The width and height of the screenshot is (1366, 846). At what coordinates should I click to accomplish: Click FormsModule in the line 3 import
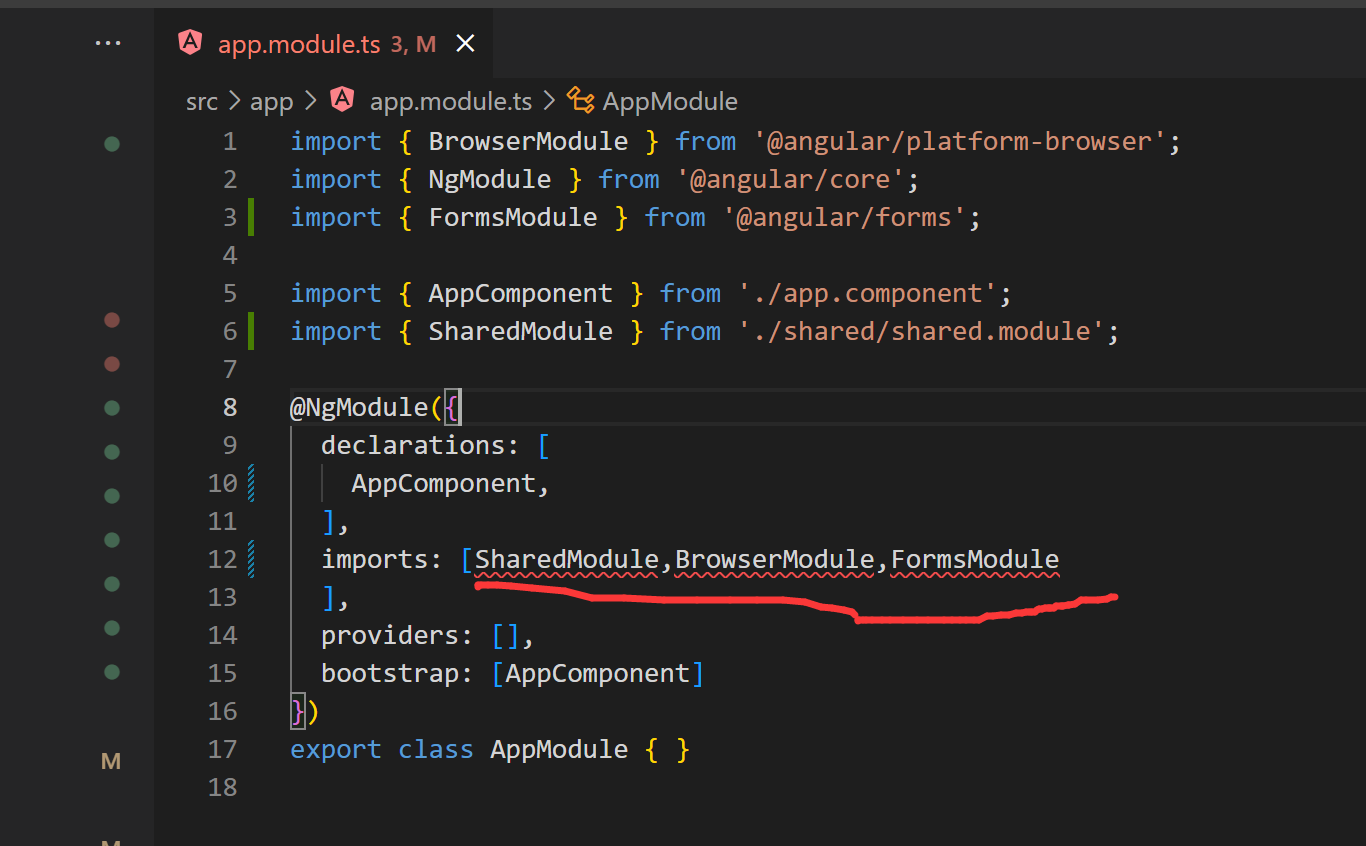click(513, 218)
